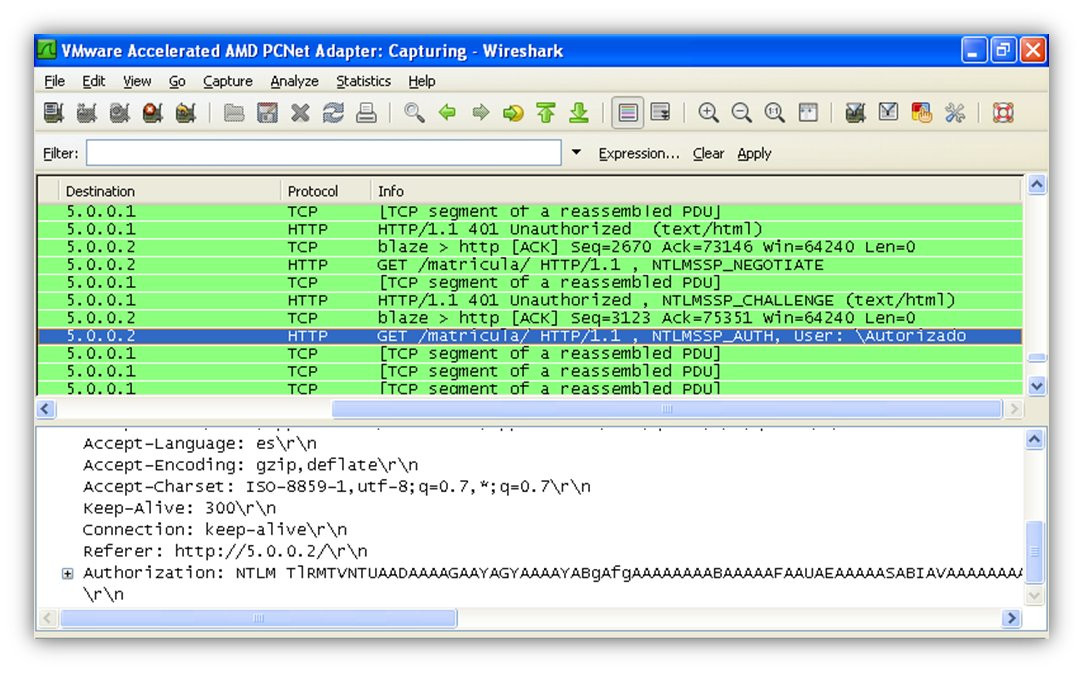Open the Help menu
This screenshot has width=1083, height=673.
[421, 82]
